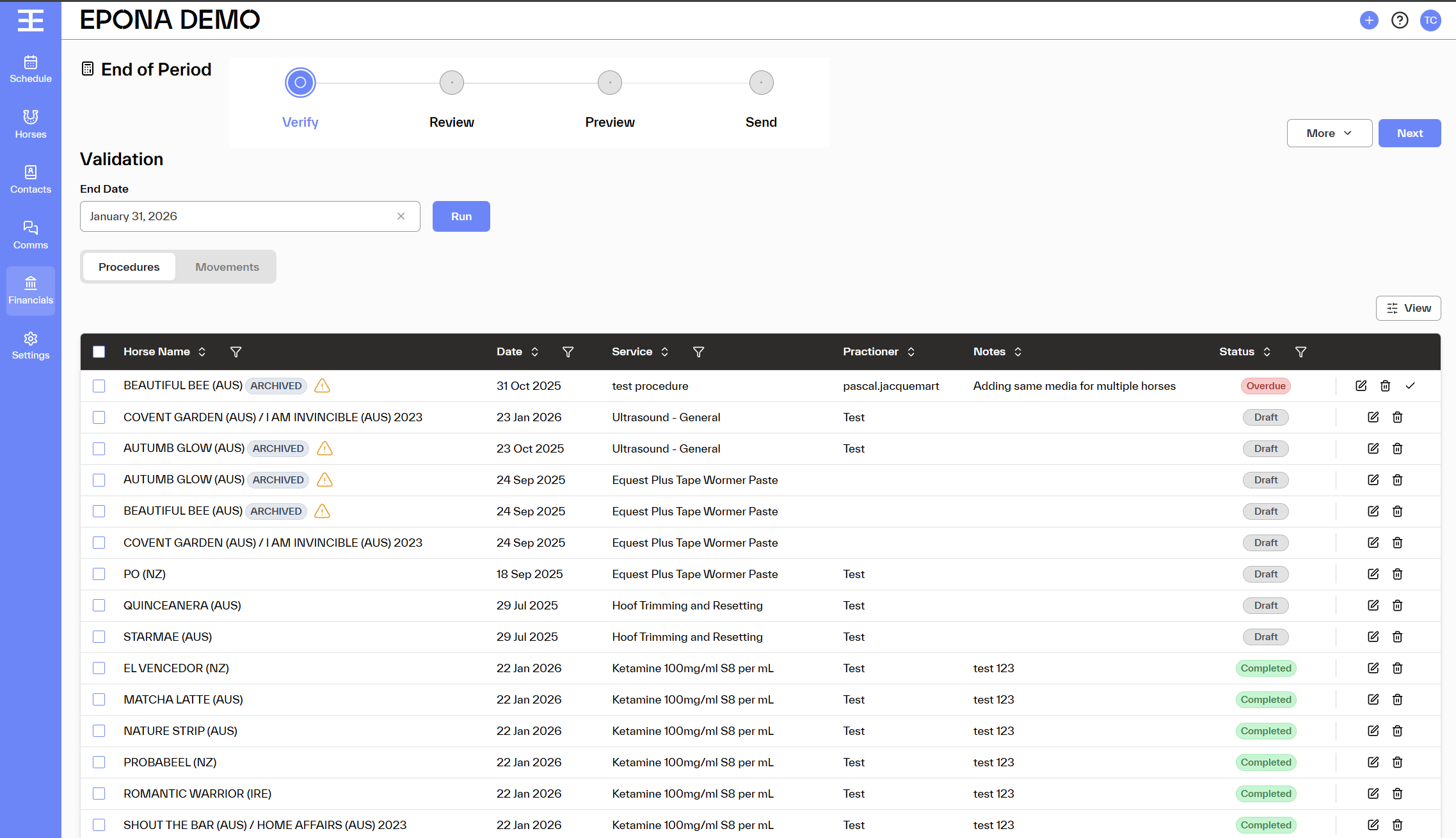Click the Next button
The width and height of the screenshot is (1456, 838).
(1409, 133)
